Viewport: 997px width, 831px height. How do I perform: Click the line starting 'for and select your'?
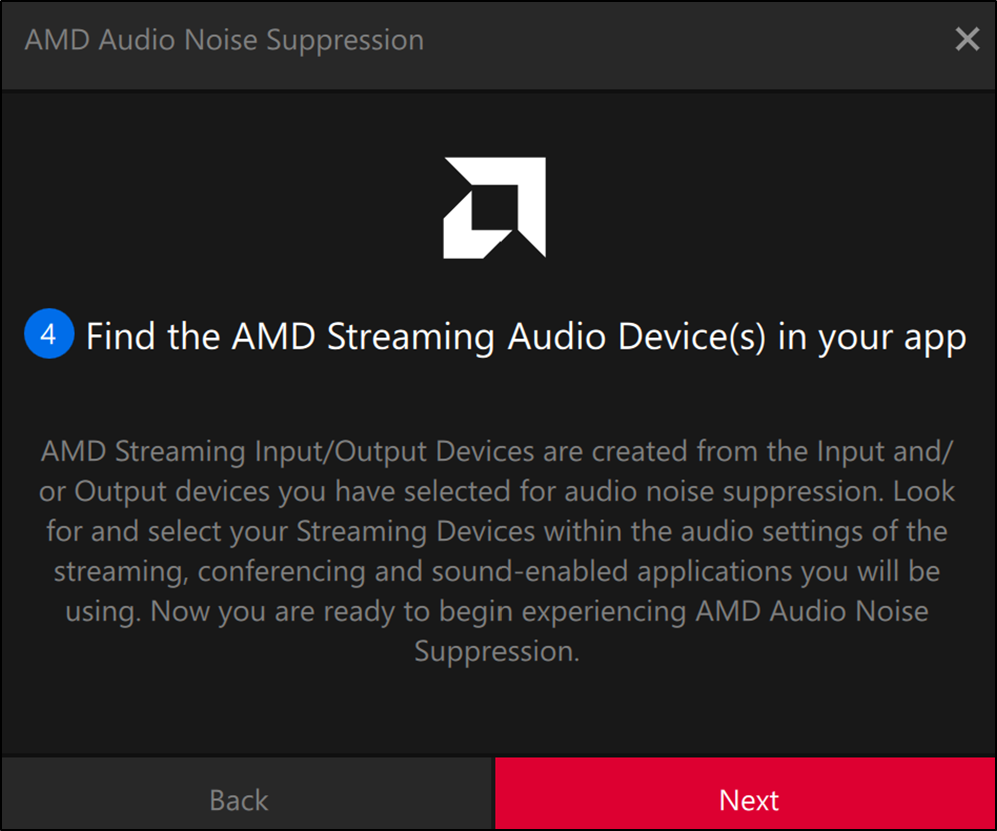tap(497, 532)
